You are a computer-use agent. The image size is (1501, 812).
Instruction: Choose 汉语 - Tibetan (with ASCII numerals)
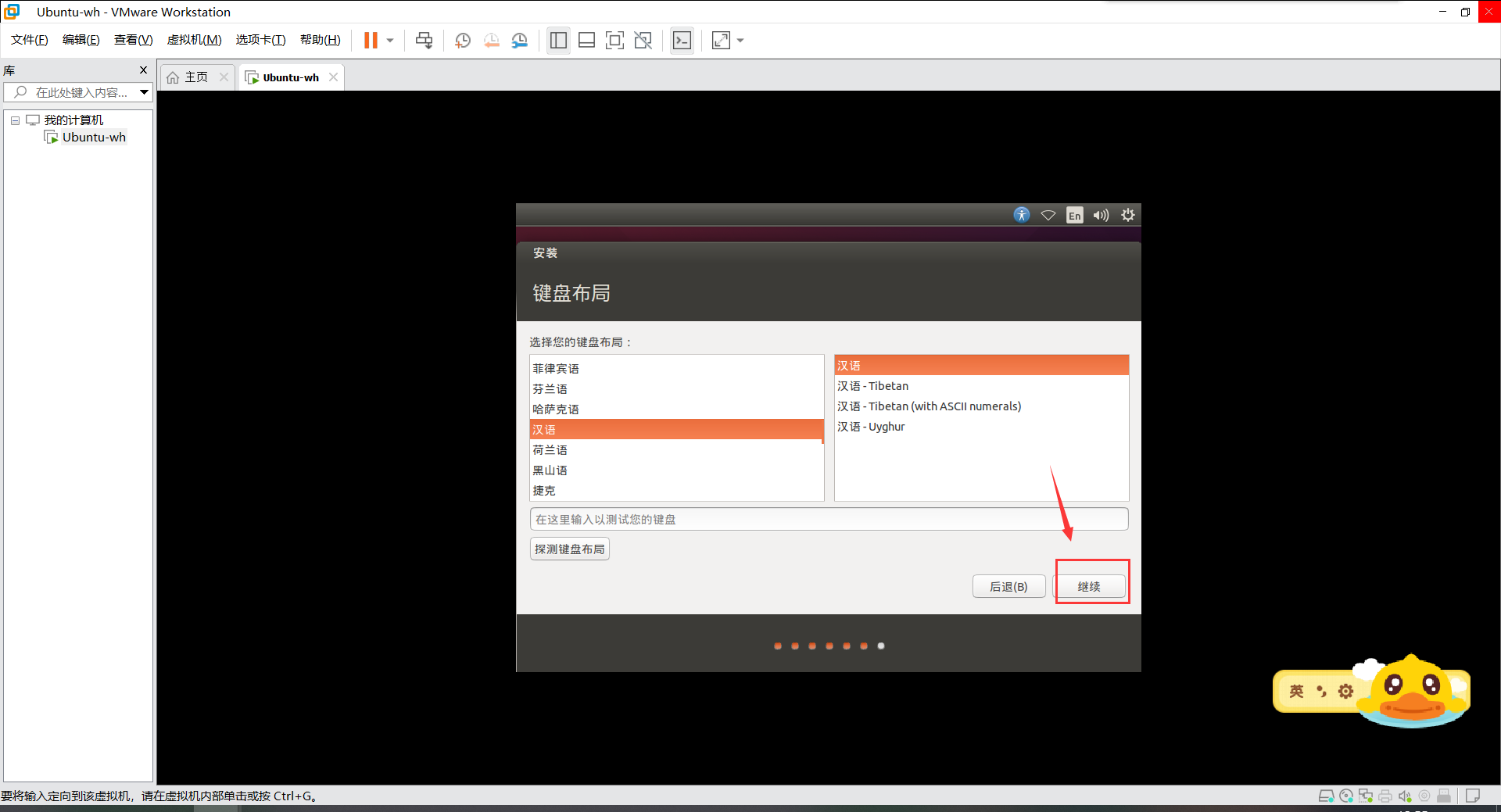(981, 406)
